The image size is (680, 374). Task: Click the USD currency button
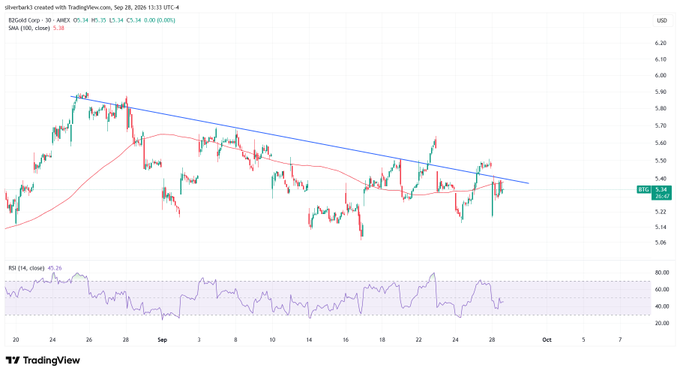click(661, 20)
